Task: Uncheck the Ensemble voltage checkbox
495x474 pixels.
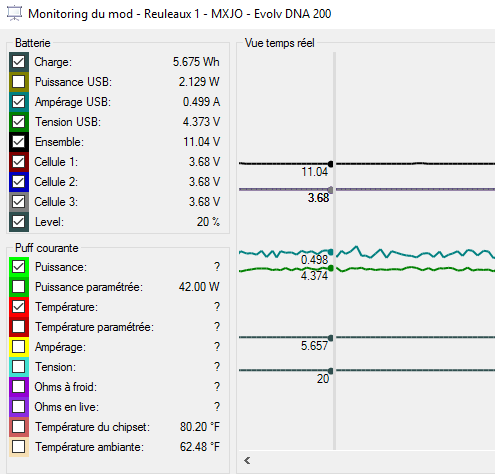Action: [x=19, y=142]
